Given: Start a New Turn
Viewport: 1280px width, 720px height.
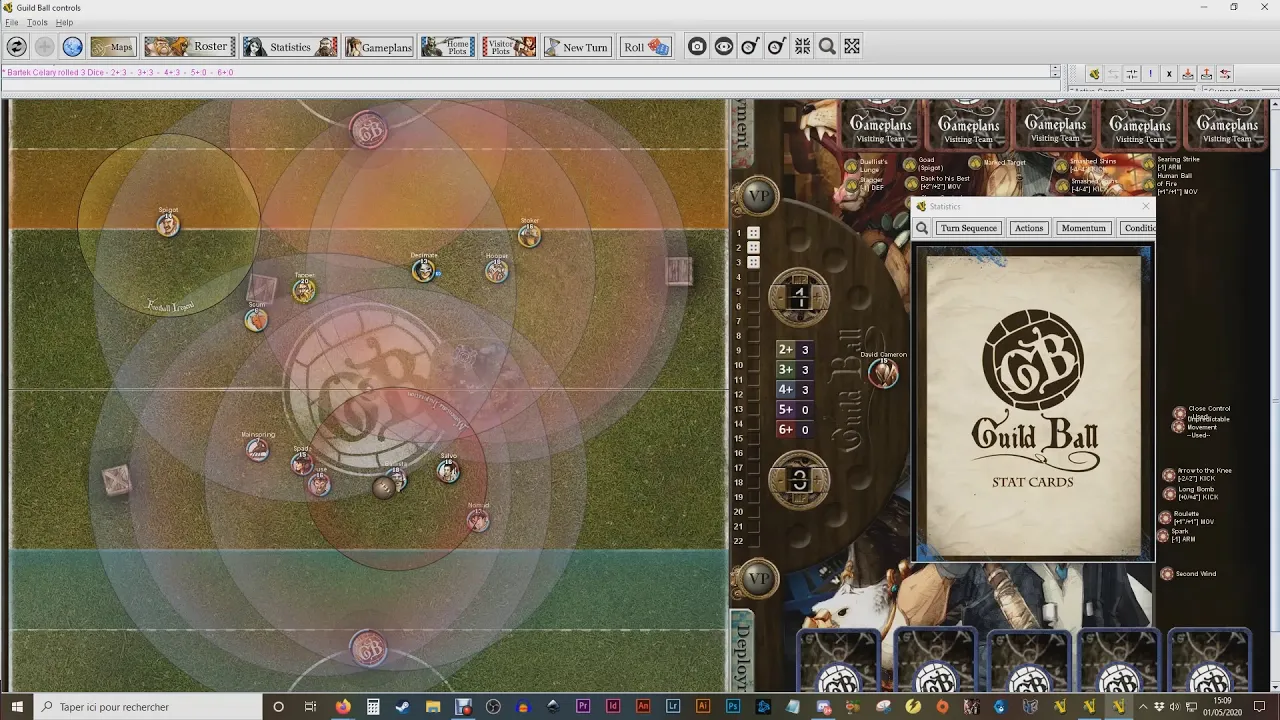Looking at the screenshot, I should [x=577, y=46].
